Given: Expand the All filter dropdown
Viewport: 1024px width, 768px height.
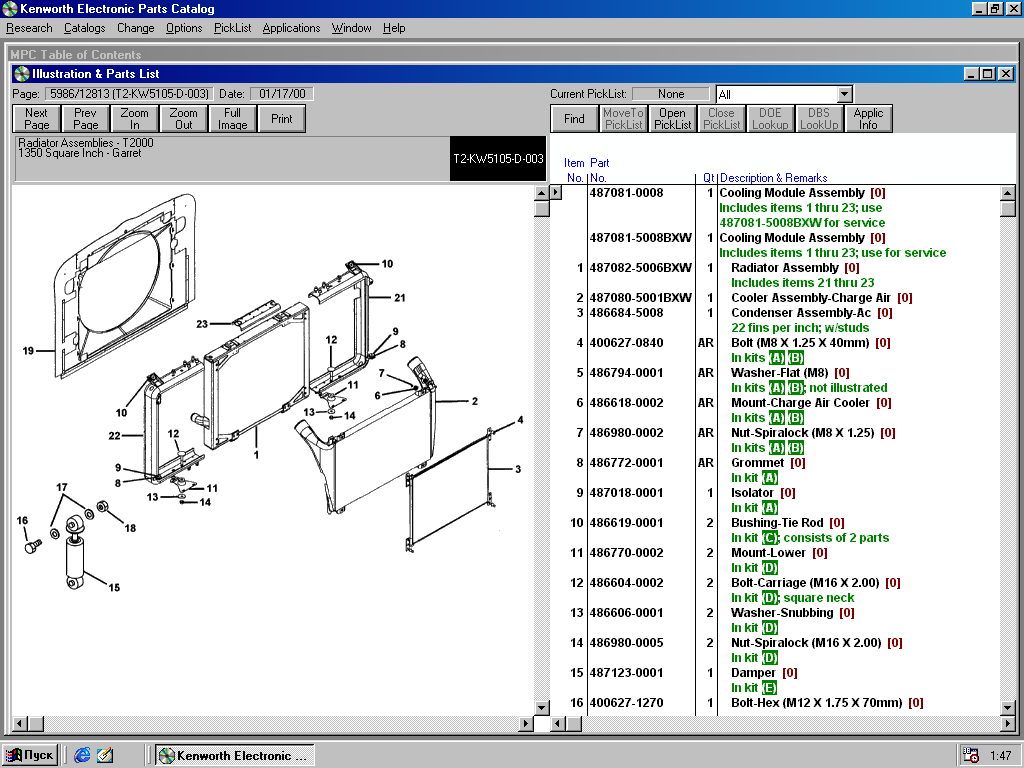Looking at the screenshot, I should click(844, 94).
